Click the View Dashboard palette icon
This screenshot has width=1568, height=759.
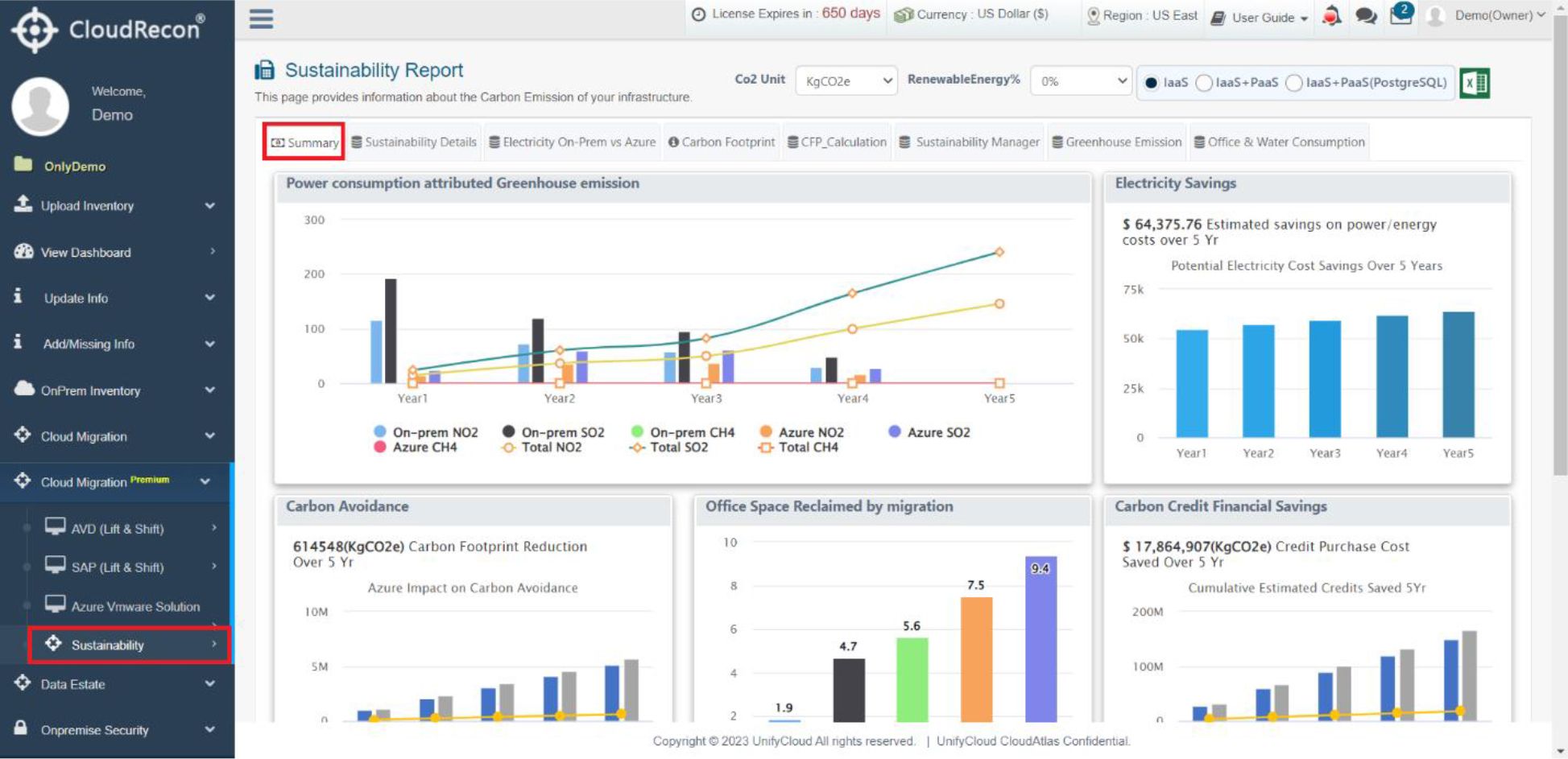coord(23,251)
